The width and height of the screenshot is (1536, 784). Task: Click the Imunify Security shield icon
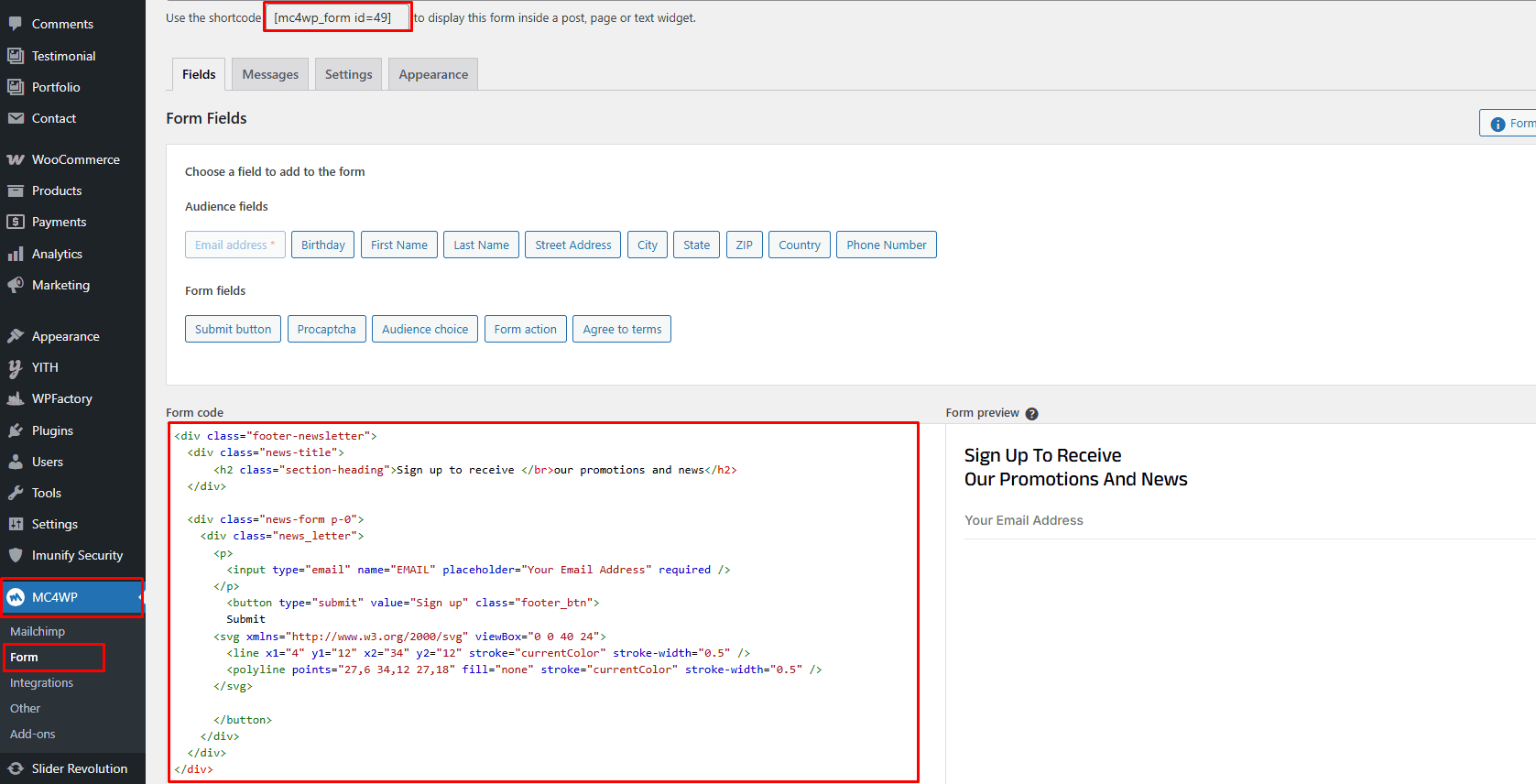tap(16, 555)
